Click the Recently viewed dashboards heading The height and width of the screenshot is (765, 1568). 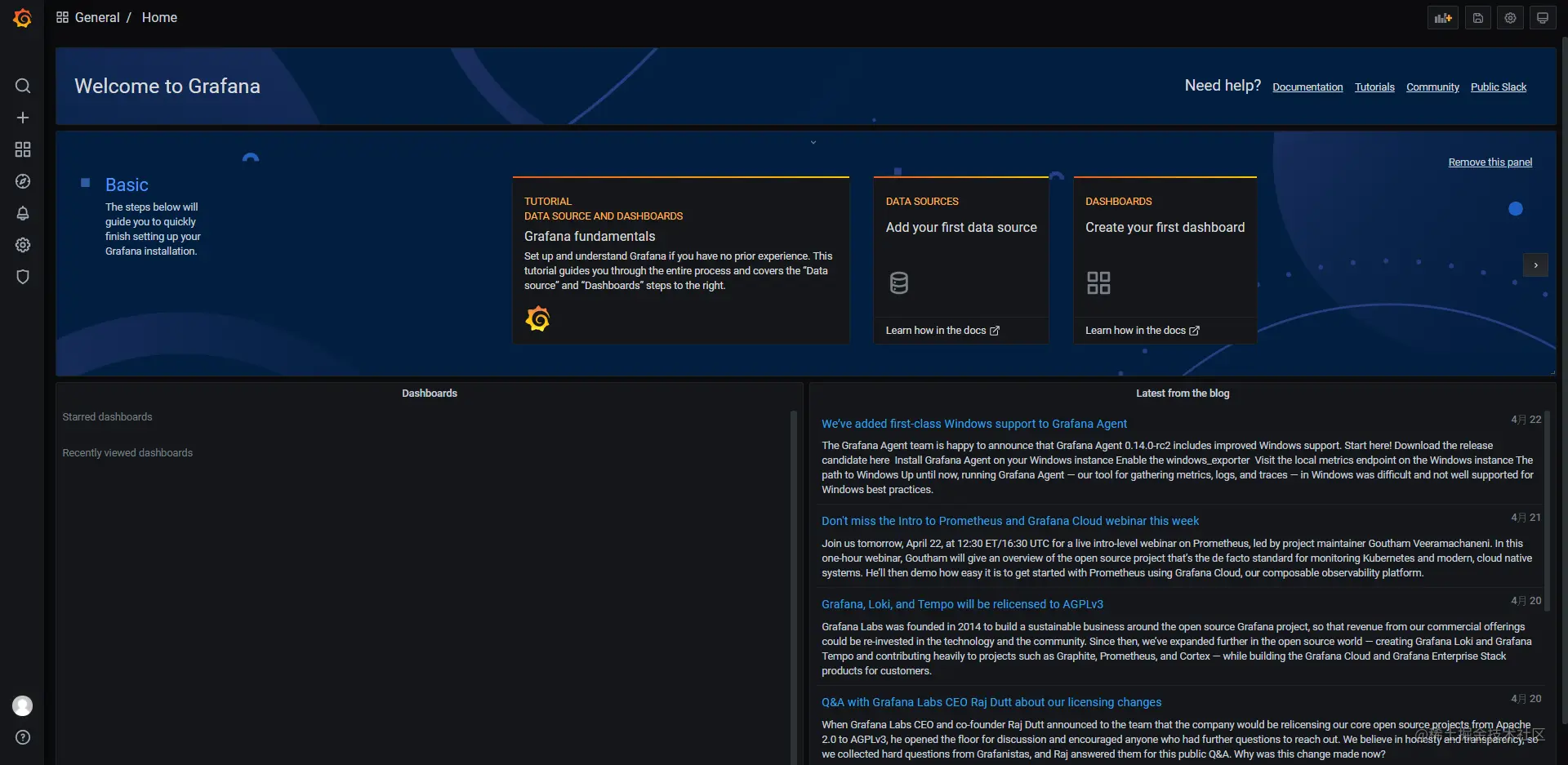(127, 453)
